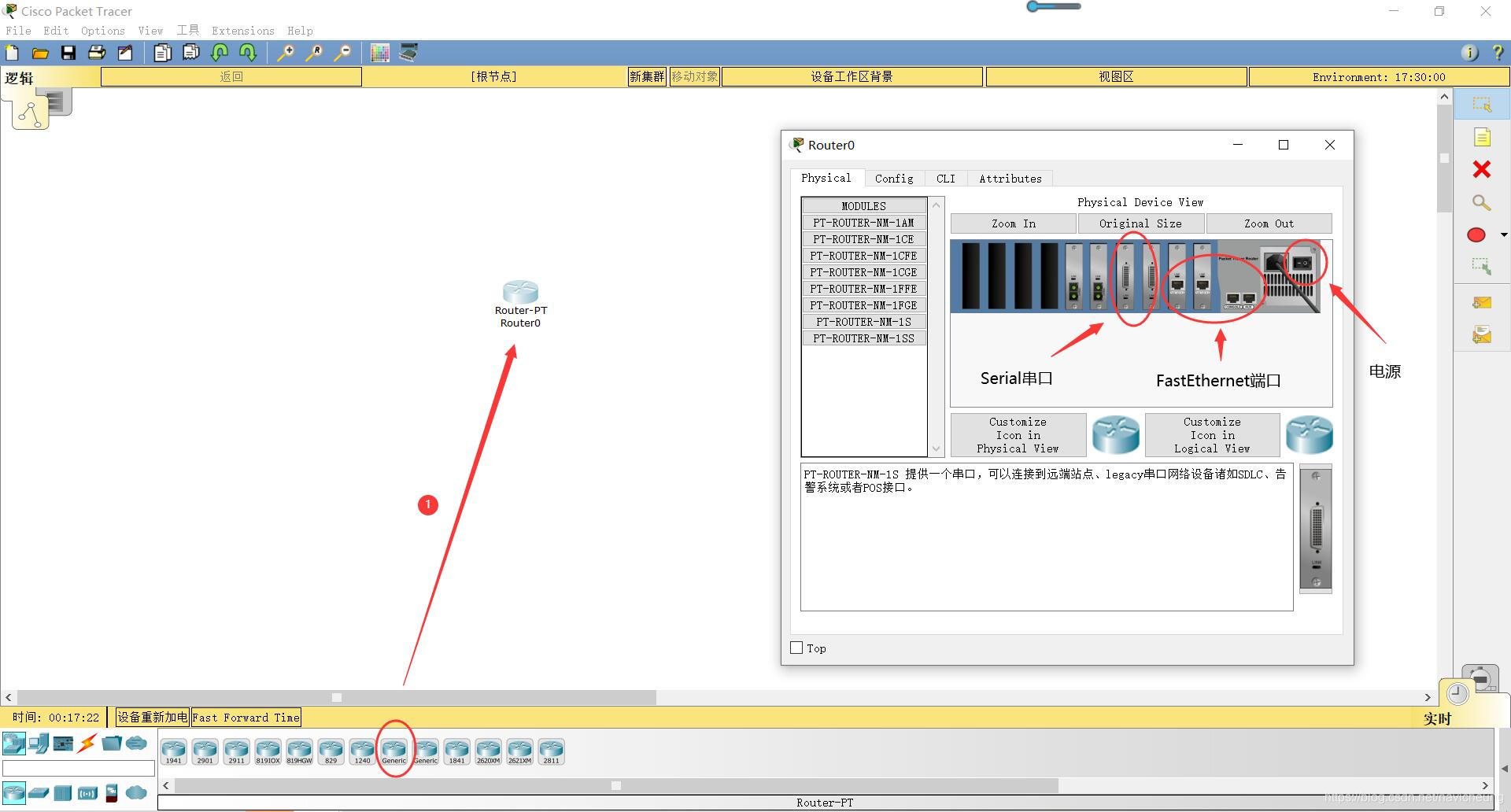Activate the Inspect magnifier tool
Image resolution: width=1511 pixels, height=812 pixels.
(1482, 203)
